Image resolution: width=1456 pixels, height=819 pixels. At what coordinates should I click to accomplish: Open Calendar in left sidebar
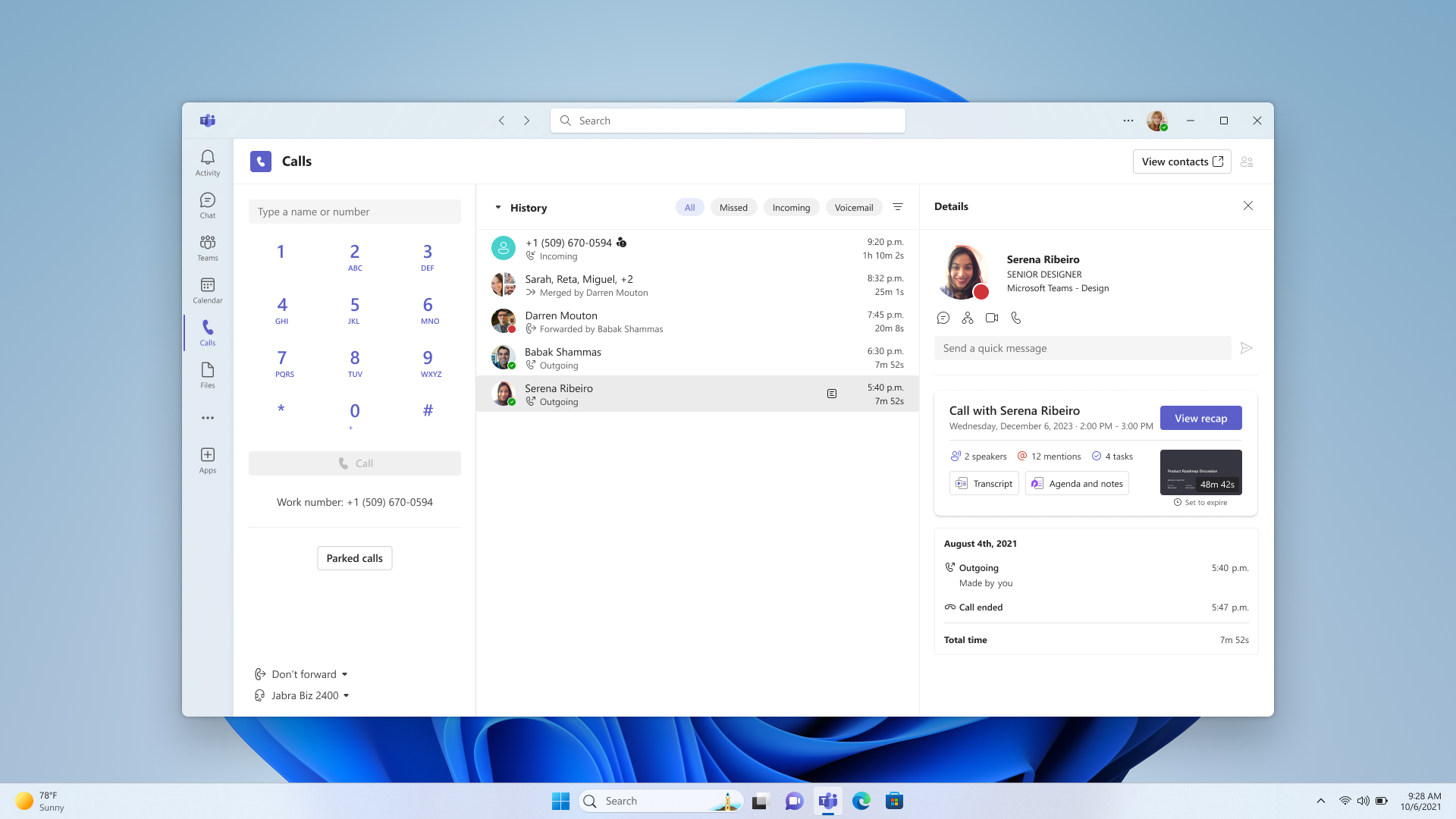(207, 290)
